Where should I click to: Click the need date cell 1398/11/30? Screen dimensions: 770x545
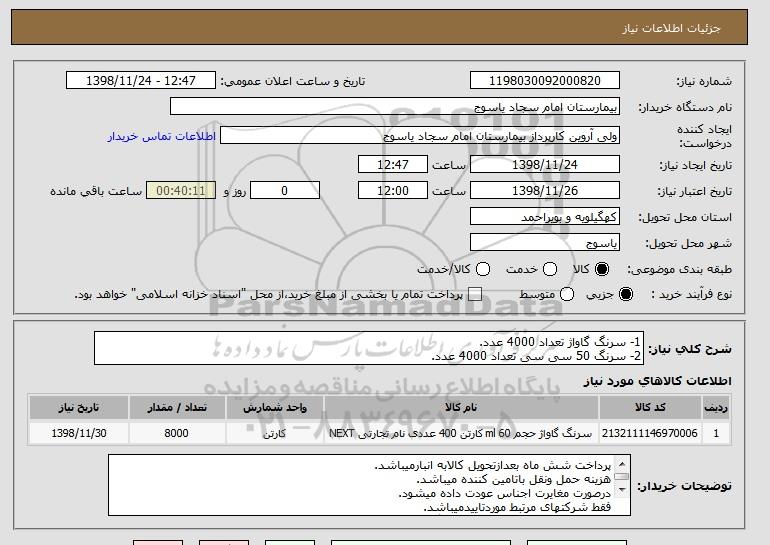(79, 433)
